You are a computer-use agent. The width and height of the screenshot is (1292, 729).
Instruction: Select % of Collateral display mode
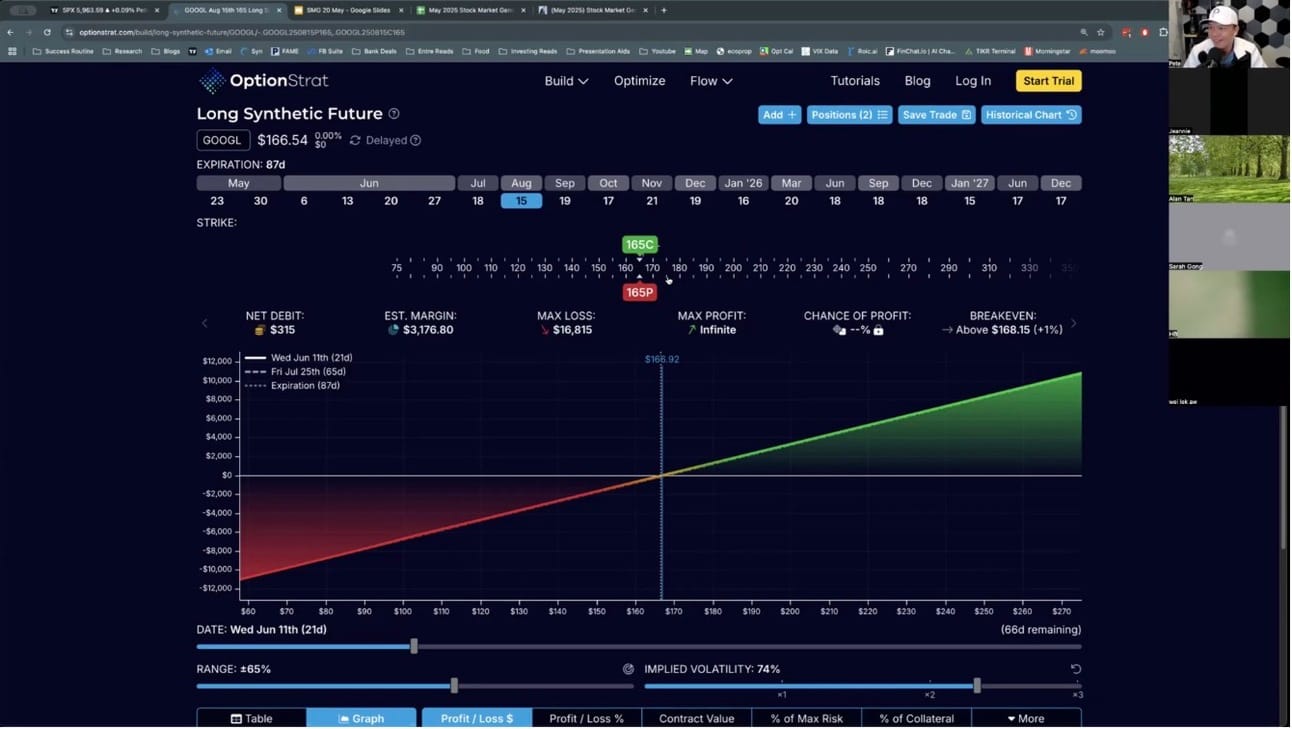click(916, 718)
